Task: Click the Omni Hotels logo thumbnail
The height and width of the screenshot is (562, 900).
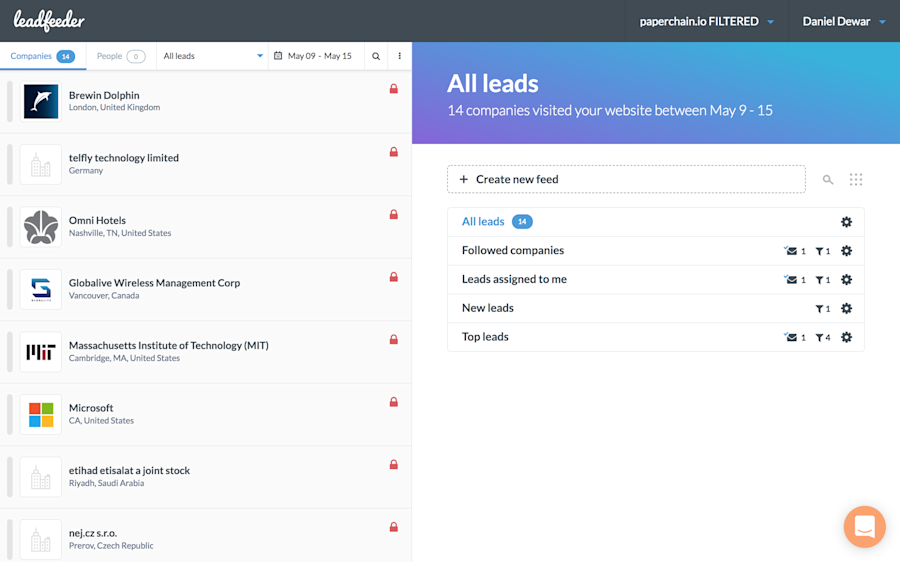Action: (x=41, y=227)
